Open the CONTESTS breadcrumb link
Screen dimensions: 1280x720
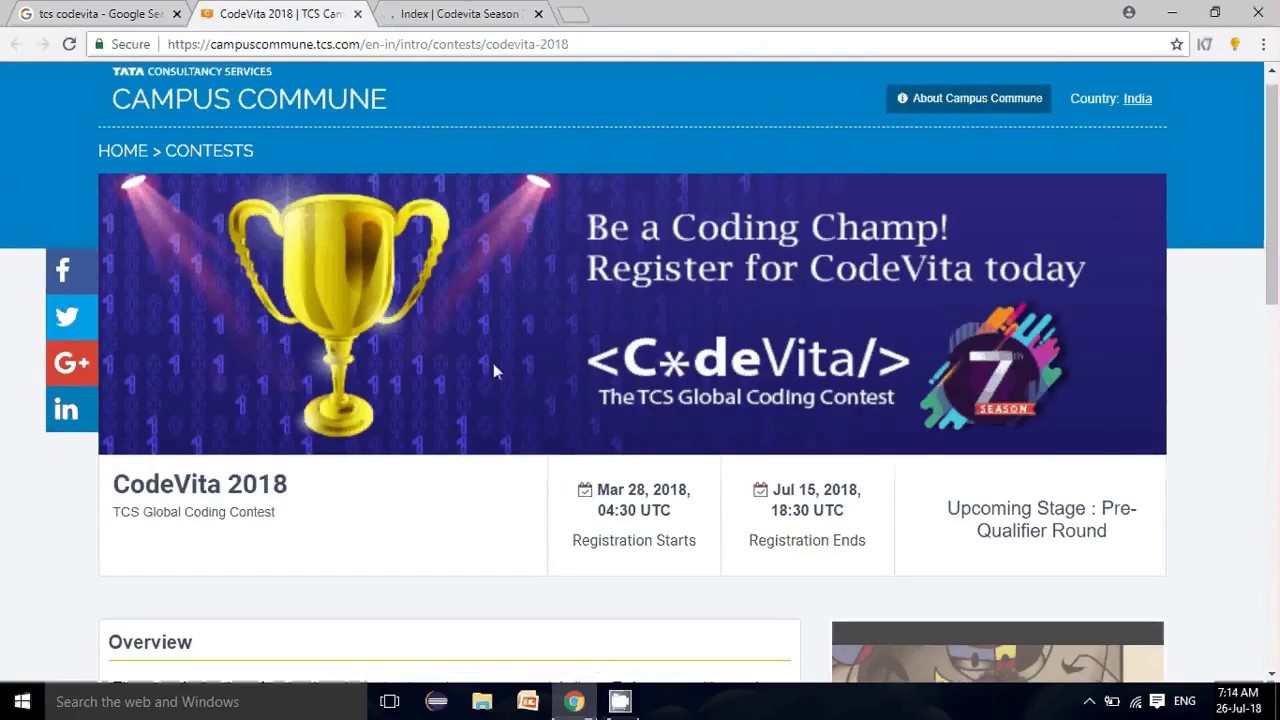(209, 150)
